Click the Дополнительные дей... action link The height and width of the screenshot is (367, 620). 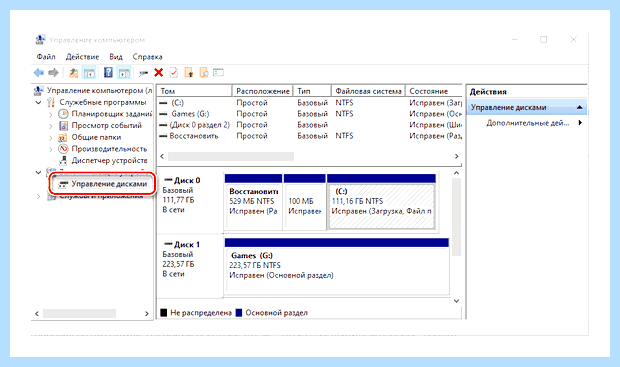[527, 123]
